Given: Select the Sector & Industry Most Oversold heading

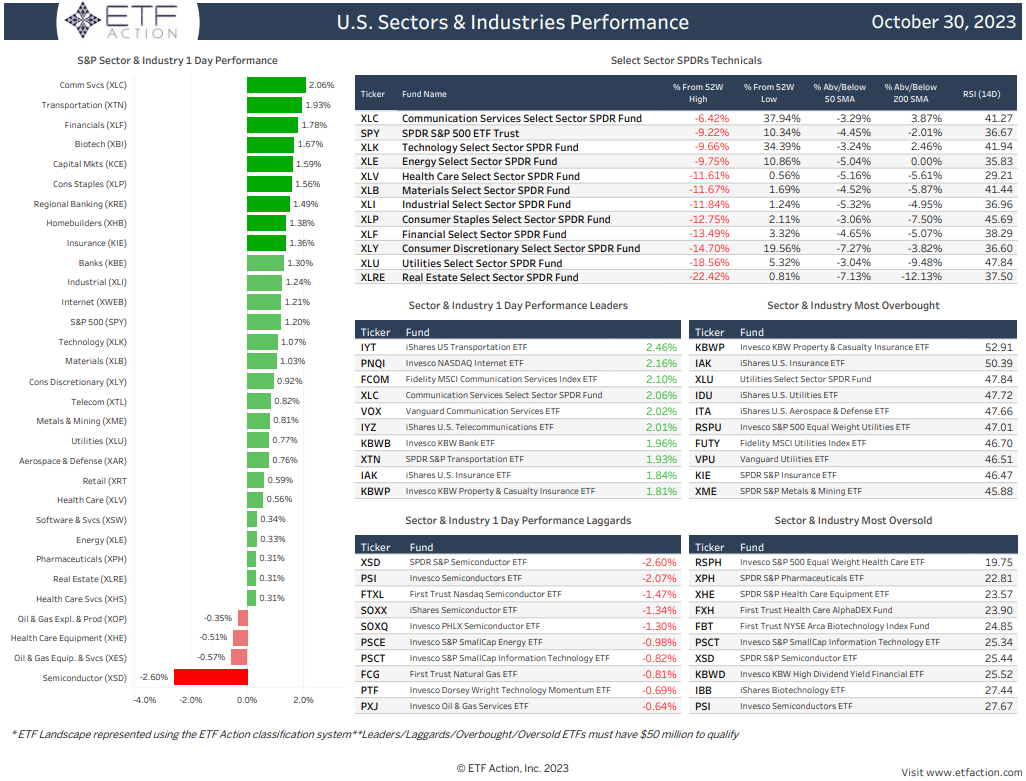Looking at the screenshot, I should [x=853, y=521].
